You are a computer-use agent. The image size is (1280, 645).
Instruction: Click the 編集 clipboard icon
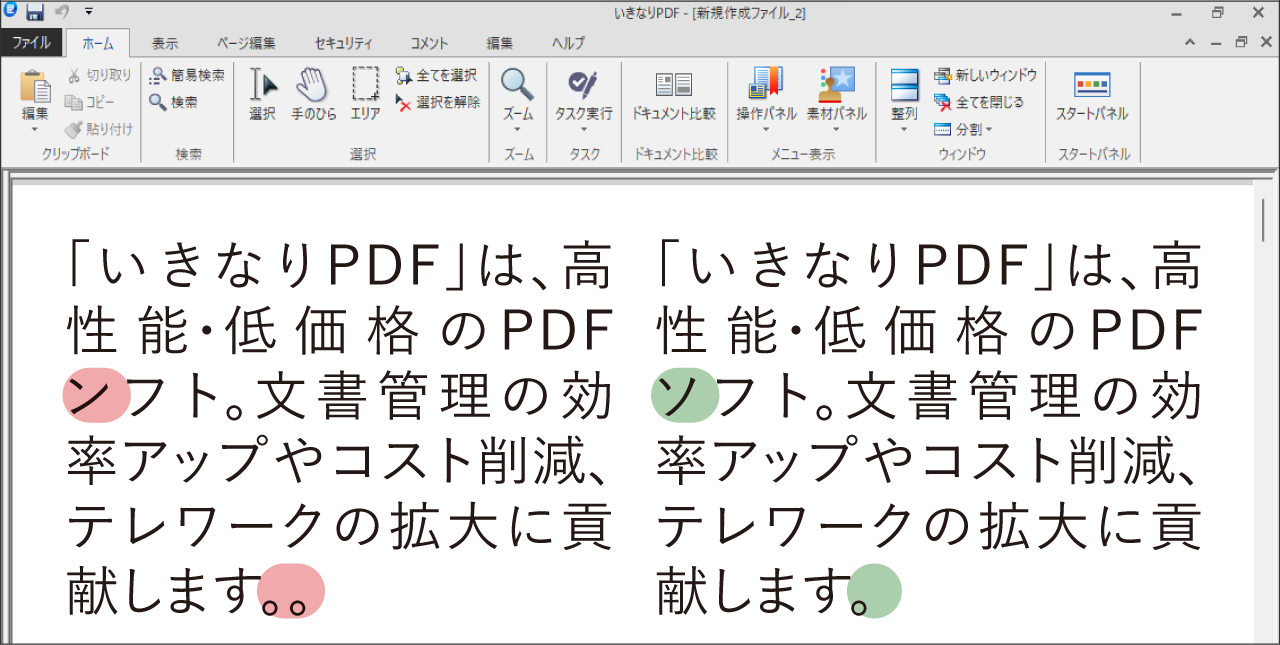[35, 86]
